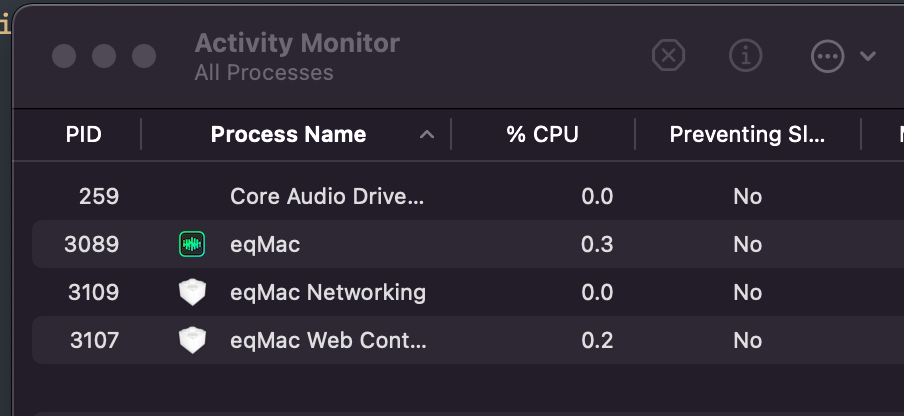The height and width of the screenshot is (416, 904).
Task: Expand the chevron next to more options
Action: coord(868,56)
